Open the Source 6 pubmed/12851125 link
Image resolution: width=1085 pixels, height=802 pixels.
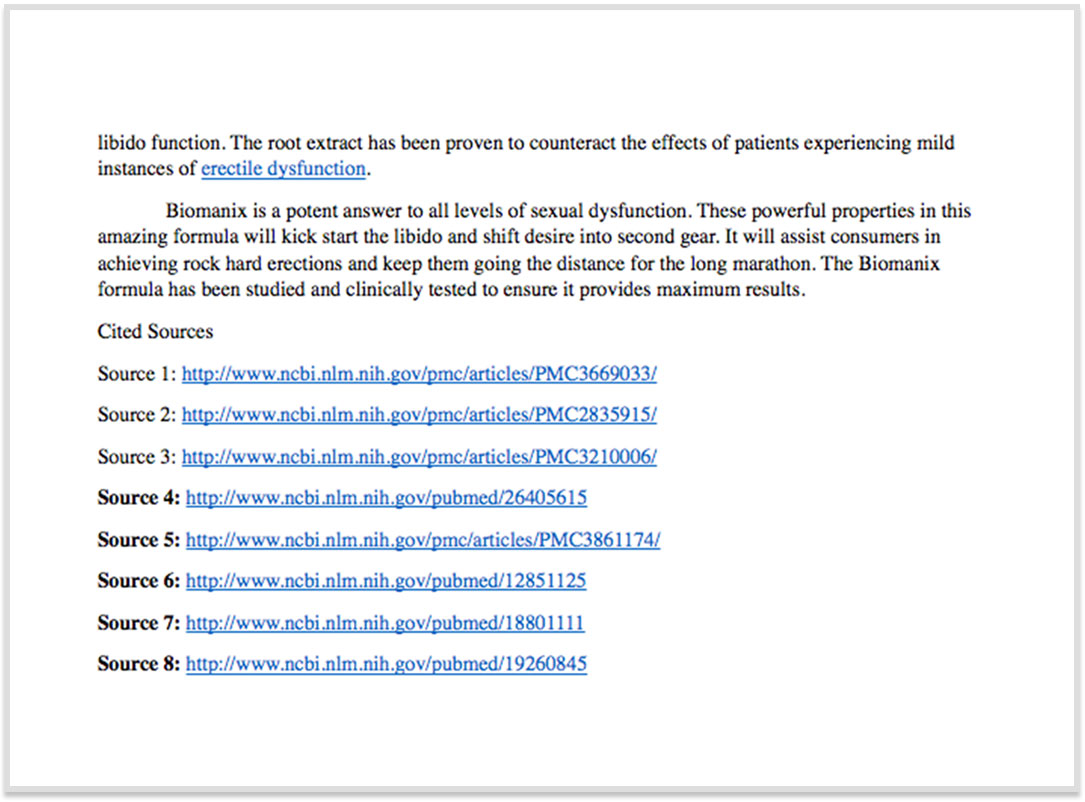point(386,581)
